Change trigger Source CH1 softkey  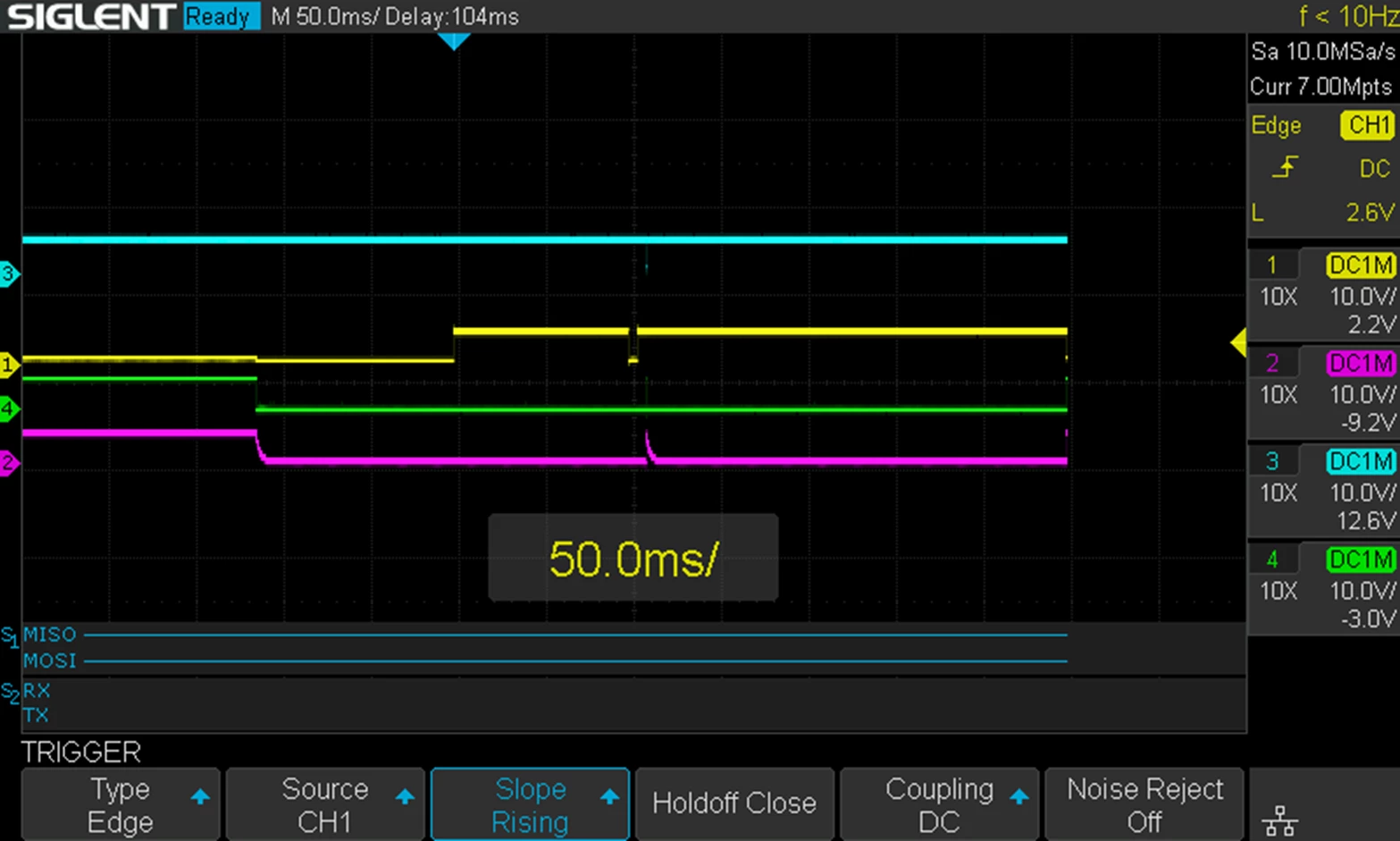[x=325, y=804]
